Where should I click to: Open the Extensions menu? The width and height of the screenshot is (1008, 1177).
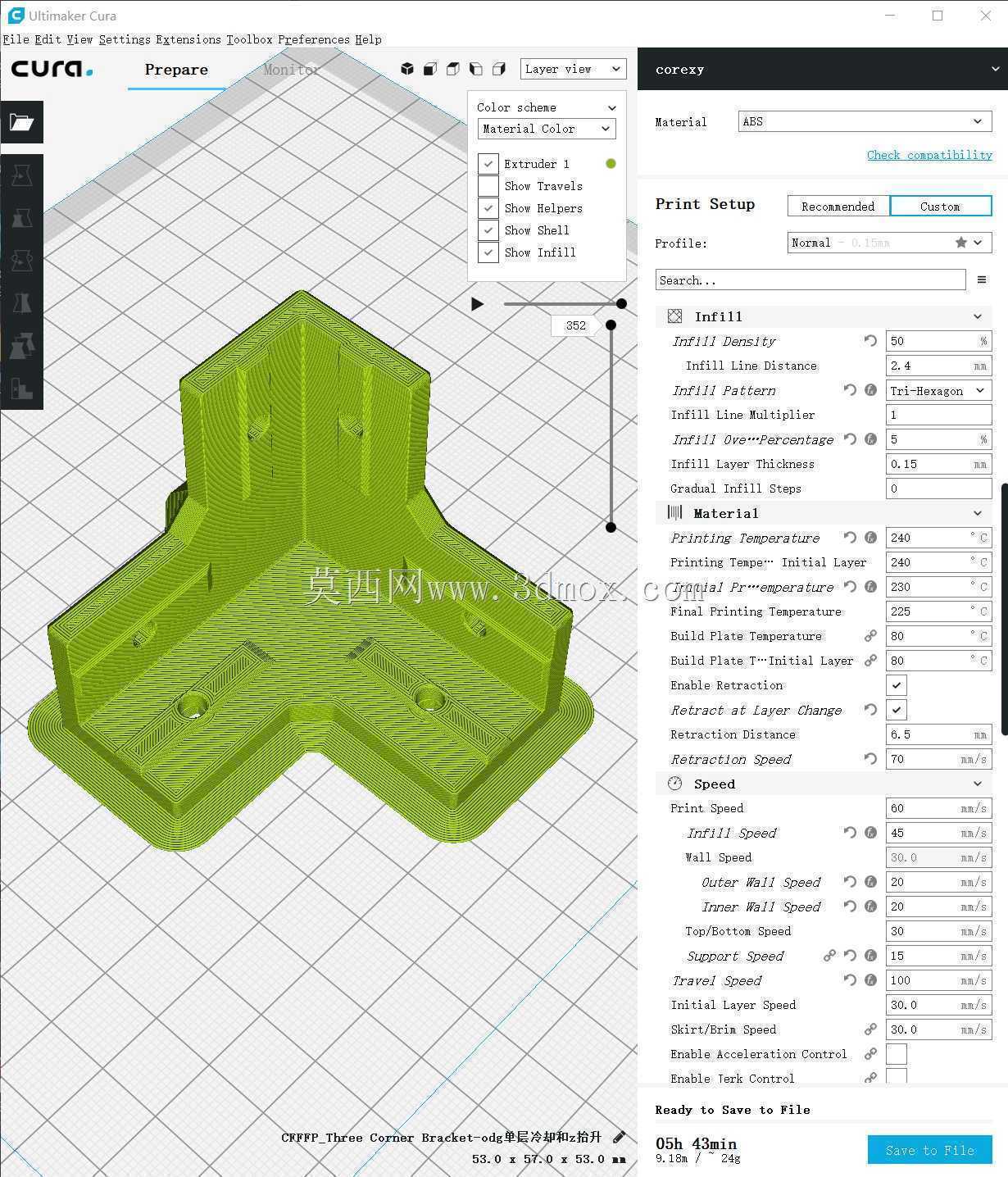point(188,39)
